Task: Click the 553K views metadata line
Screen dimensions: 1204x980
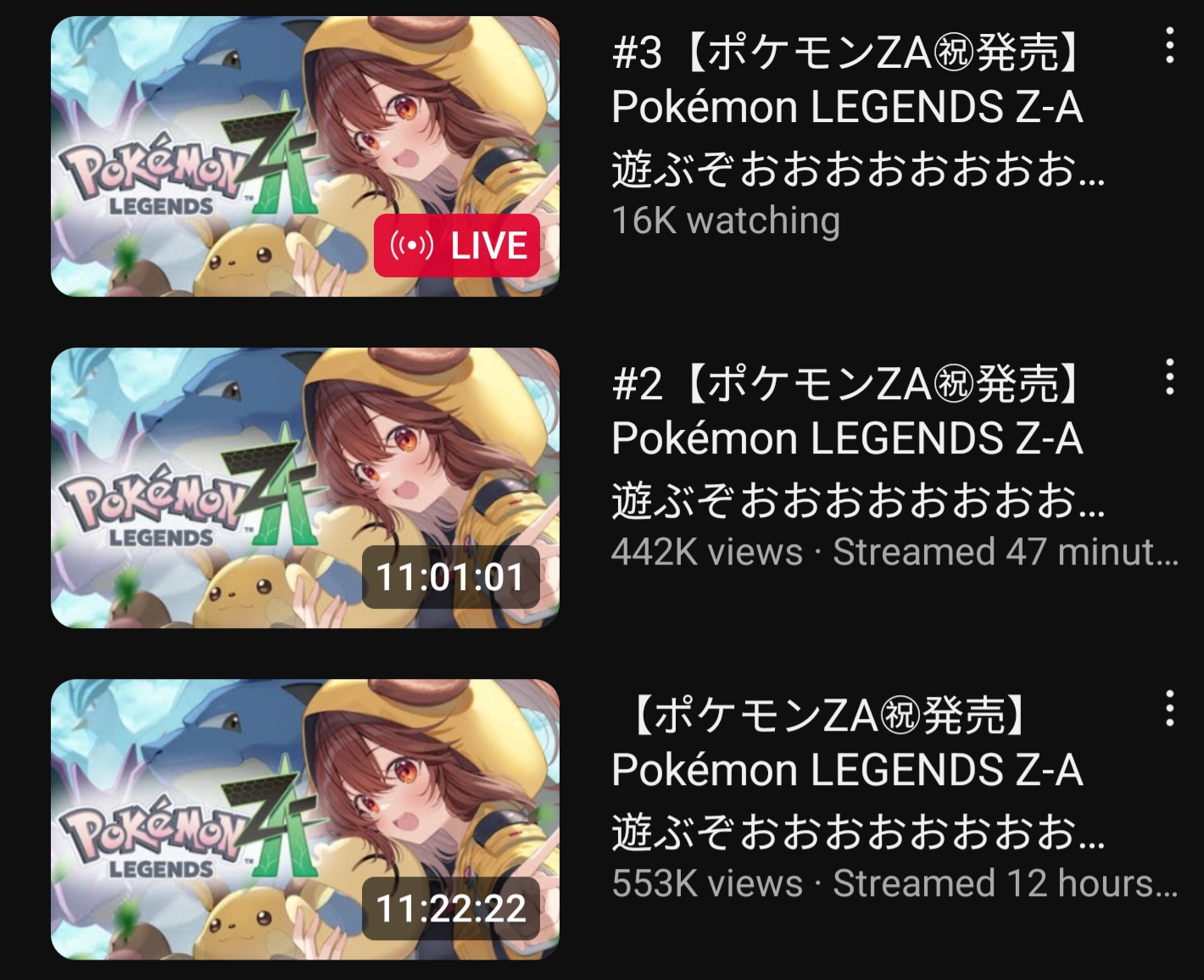Action: point(895,884)
